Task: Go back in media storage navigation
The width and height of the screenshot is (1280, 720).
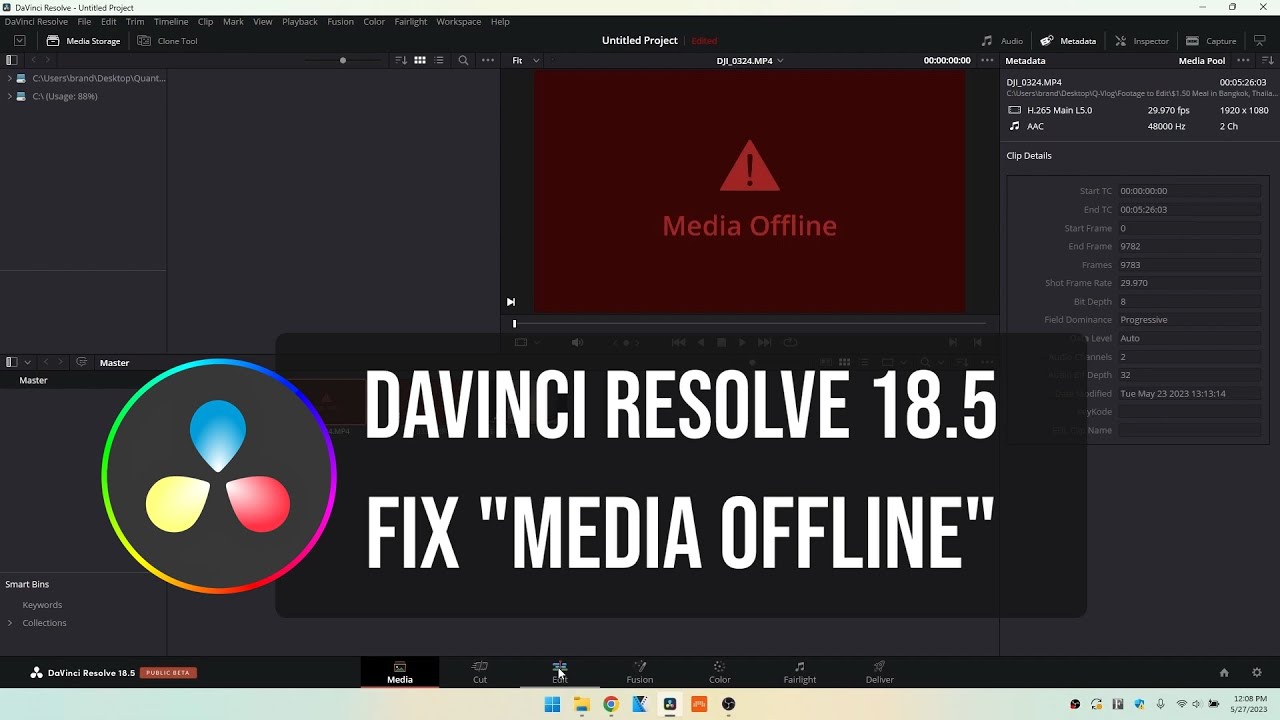Action: [32, 60]
